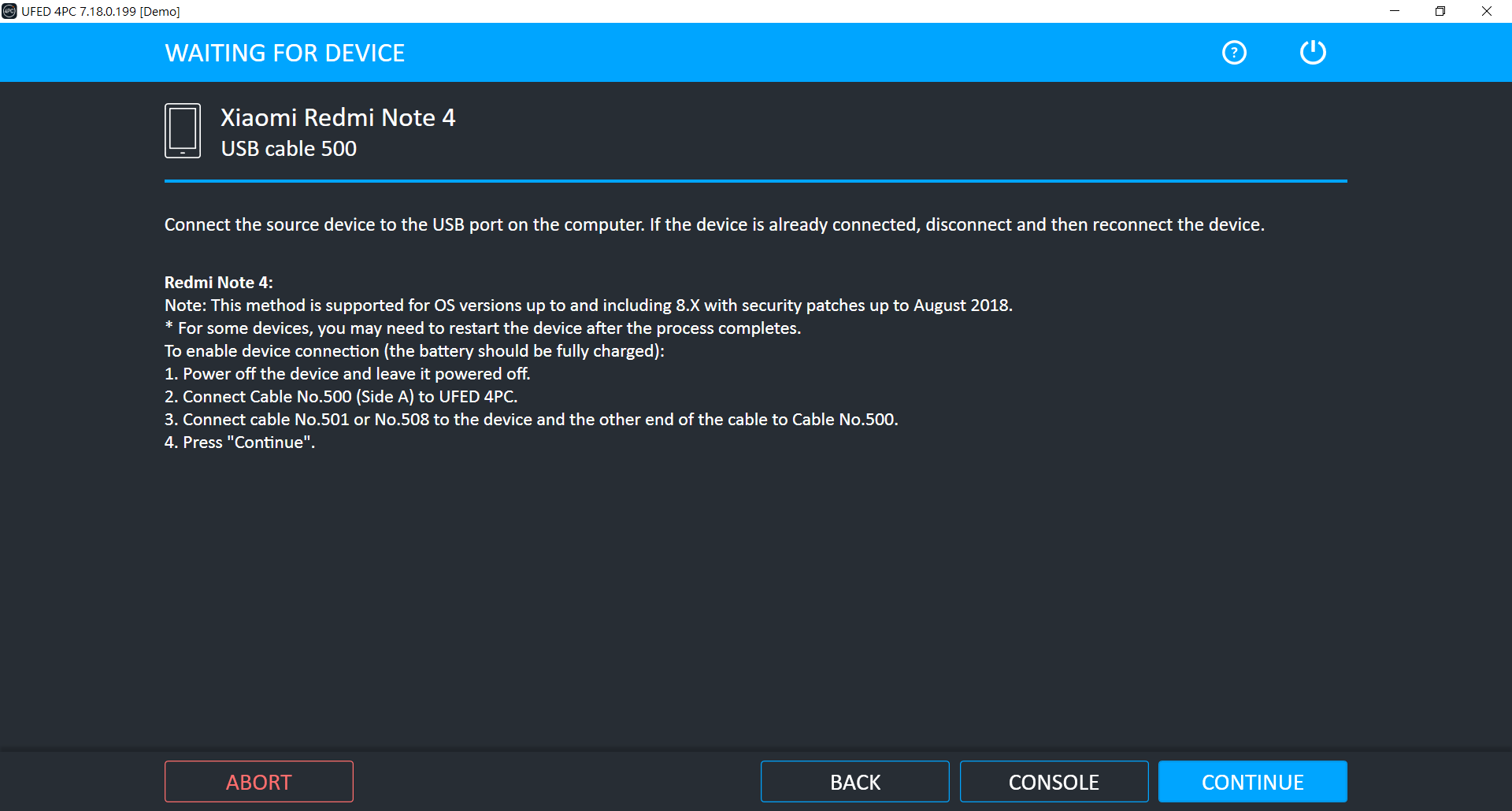Image resolution: width=1512 pixels, height=811 pixels.
Task: Click CONTINUE to proceed
Action: coord(1253,782)
